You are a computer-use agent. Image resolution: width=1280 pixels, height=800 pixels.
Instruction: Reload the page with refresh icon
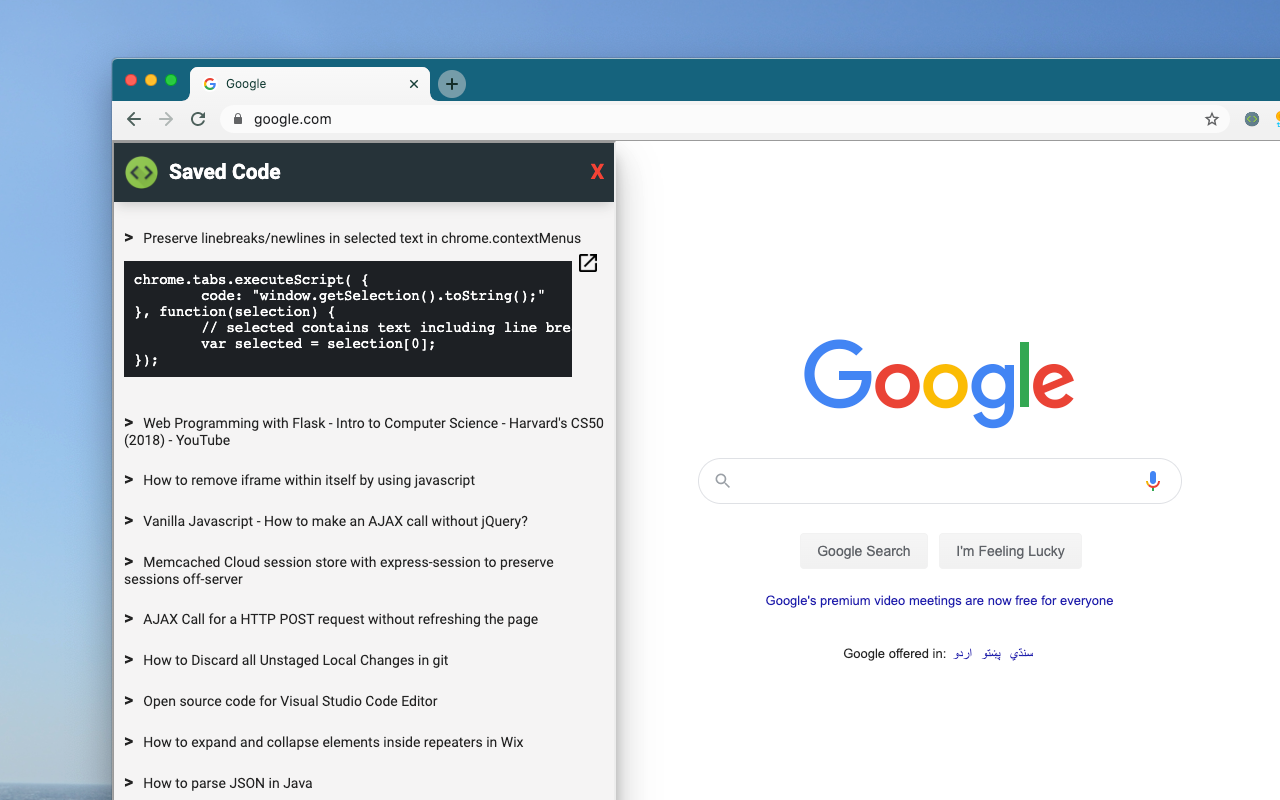coord(198,119)
